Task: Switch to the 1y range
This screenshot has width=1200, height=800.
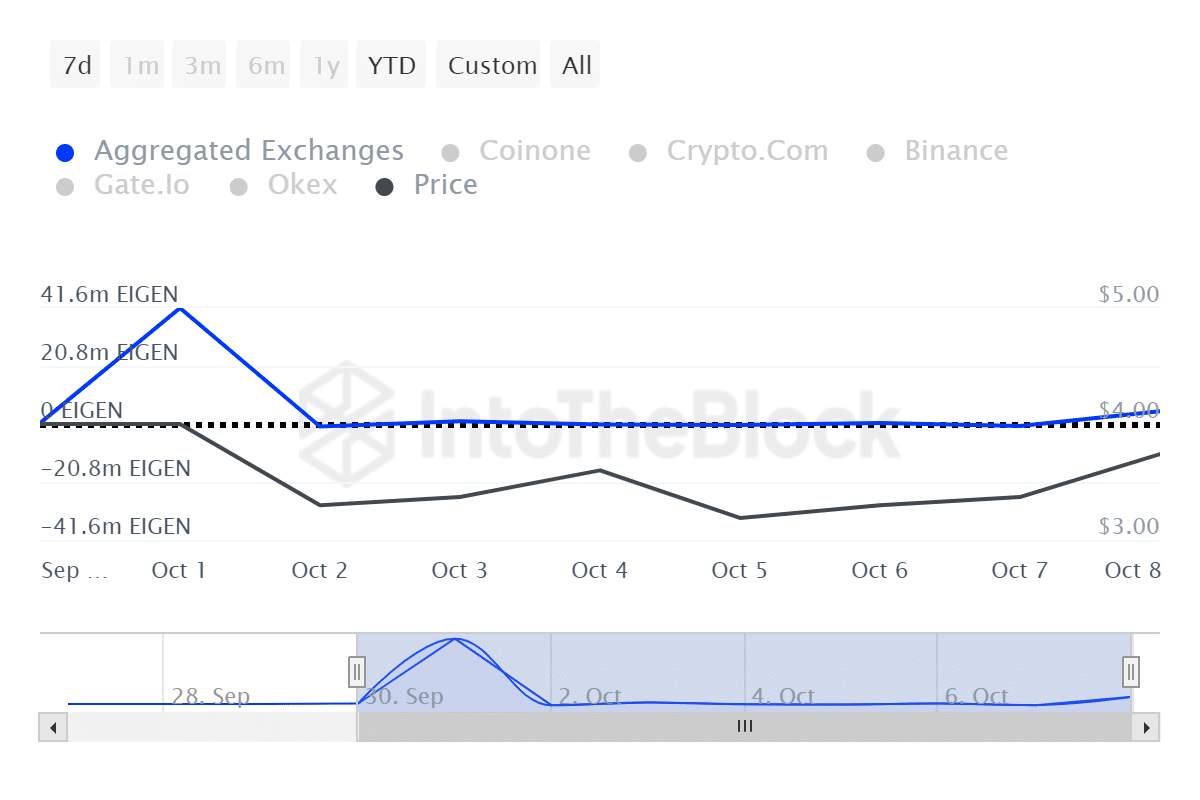Action: (x=323, y=64)
